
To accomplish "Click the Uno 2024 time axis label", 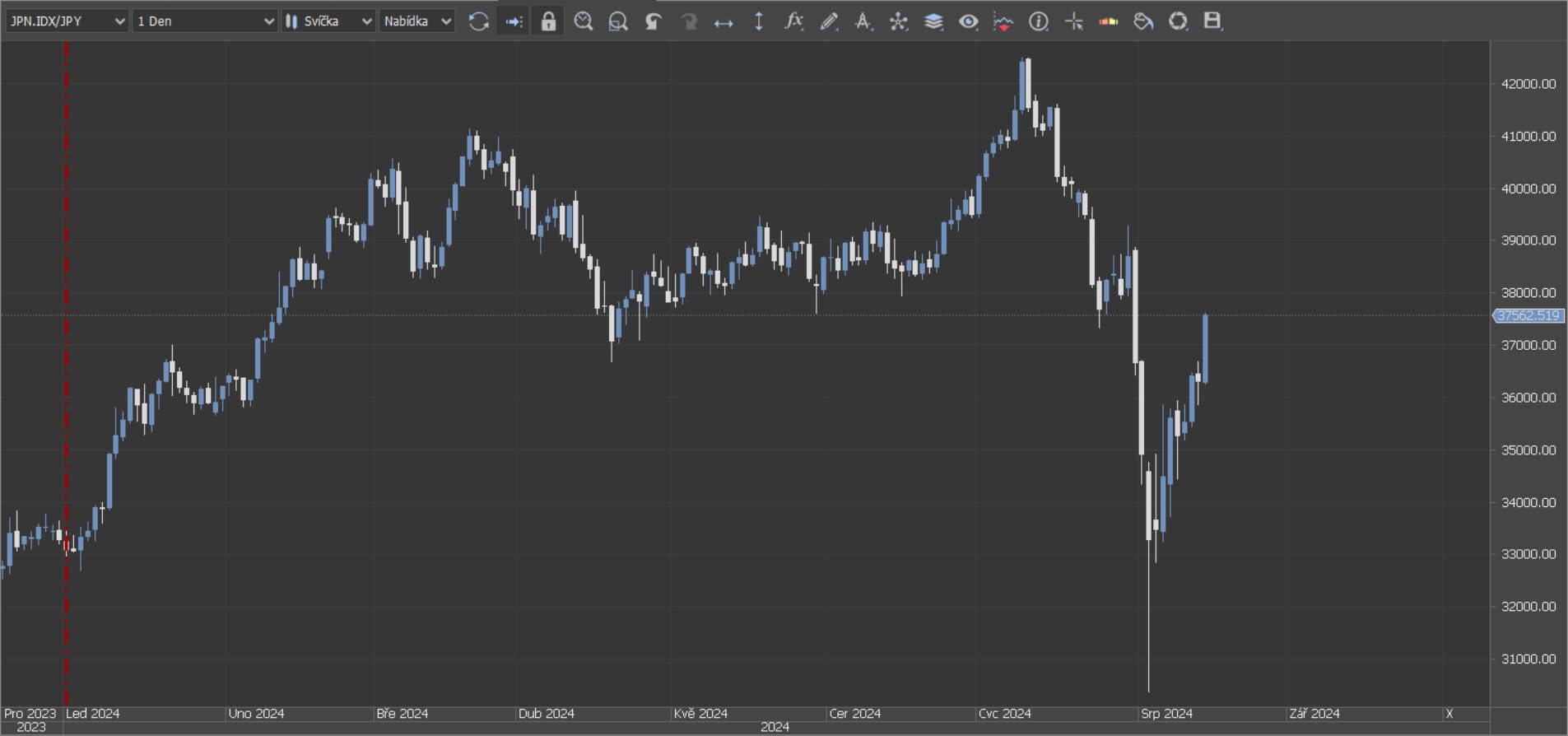I will (256, 714).
